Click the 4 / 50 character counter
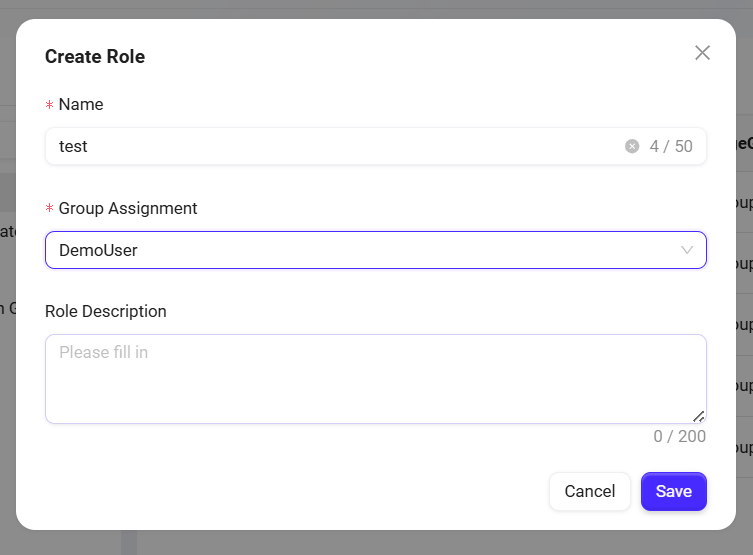The image size is (753, 555). pos(671,146)
